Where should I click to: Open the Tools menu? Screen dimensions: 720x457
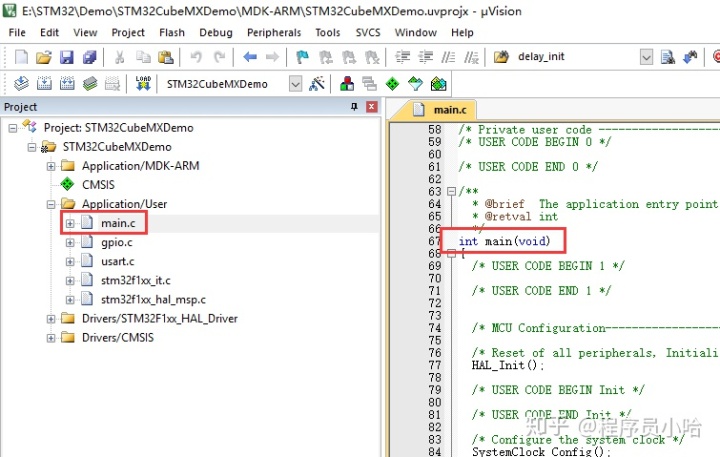327,33
